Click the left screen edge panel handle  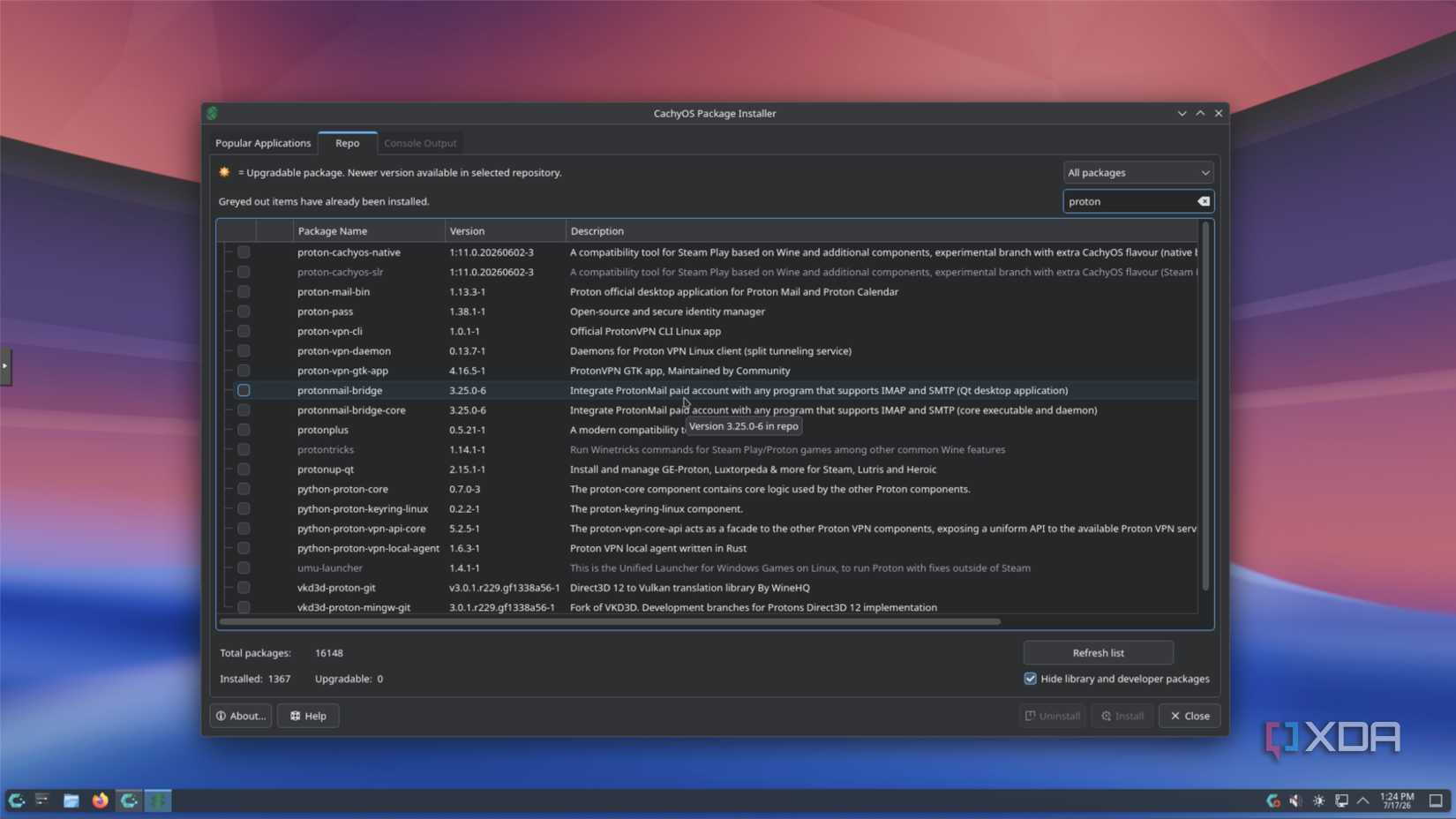click(x=5, y=365)
